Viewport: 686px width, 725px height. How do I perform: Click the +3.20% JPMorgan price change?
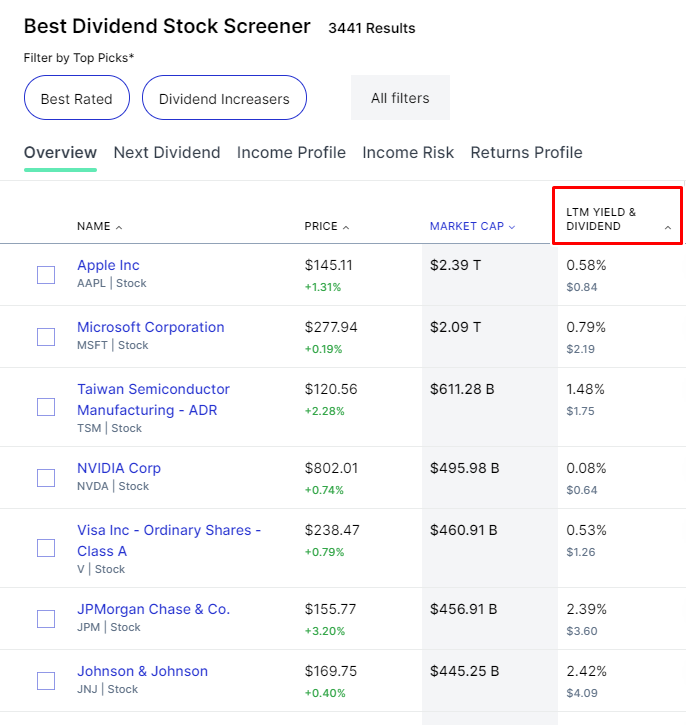pyautogui.click(x=325, y=631)
